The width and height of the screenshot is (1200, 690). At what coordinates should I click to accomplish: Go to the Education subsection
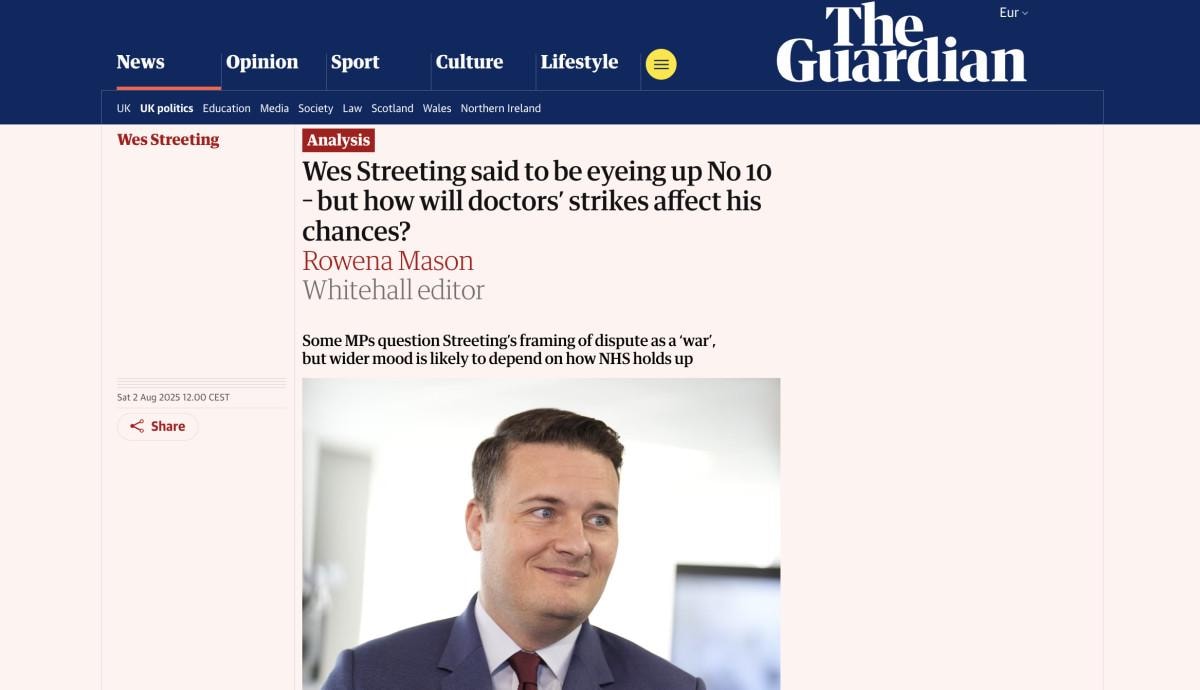click(227, 108)
